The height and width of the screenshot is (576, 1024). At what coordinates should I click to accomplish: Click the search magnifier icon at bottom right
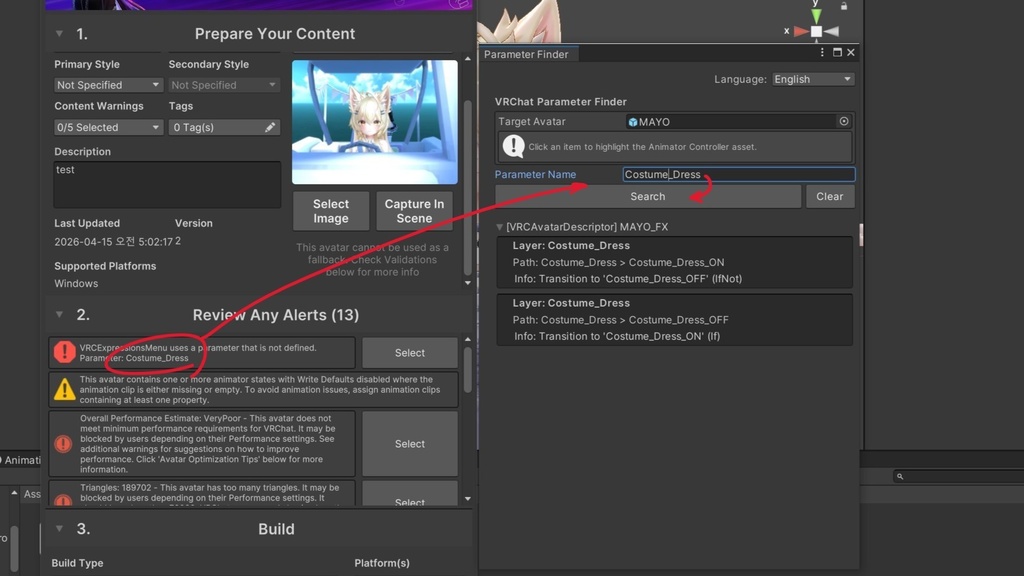pos(902,476)
